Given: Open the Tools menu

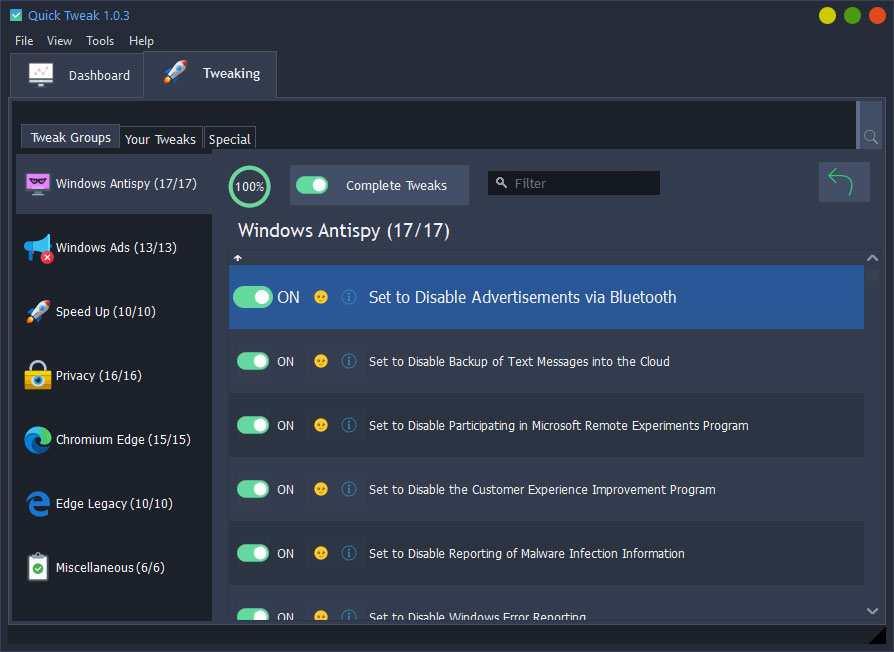Looking at the screenshot, I should tap(100, 41).
